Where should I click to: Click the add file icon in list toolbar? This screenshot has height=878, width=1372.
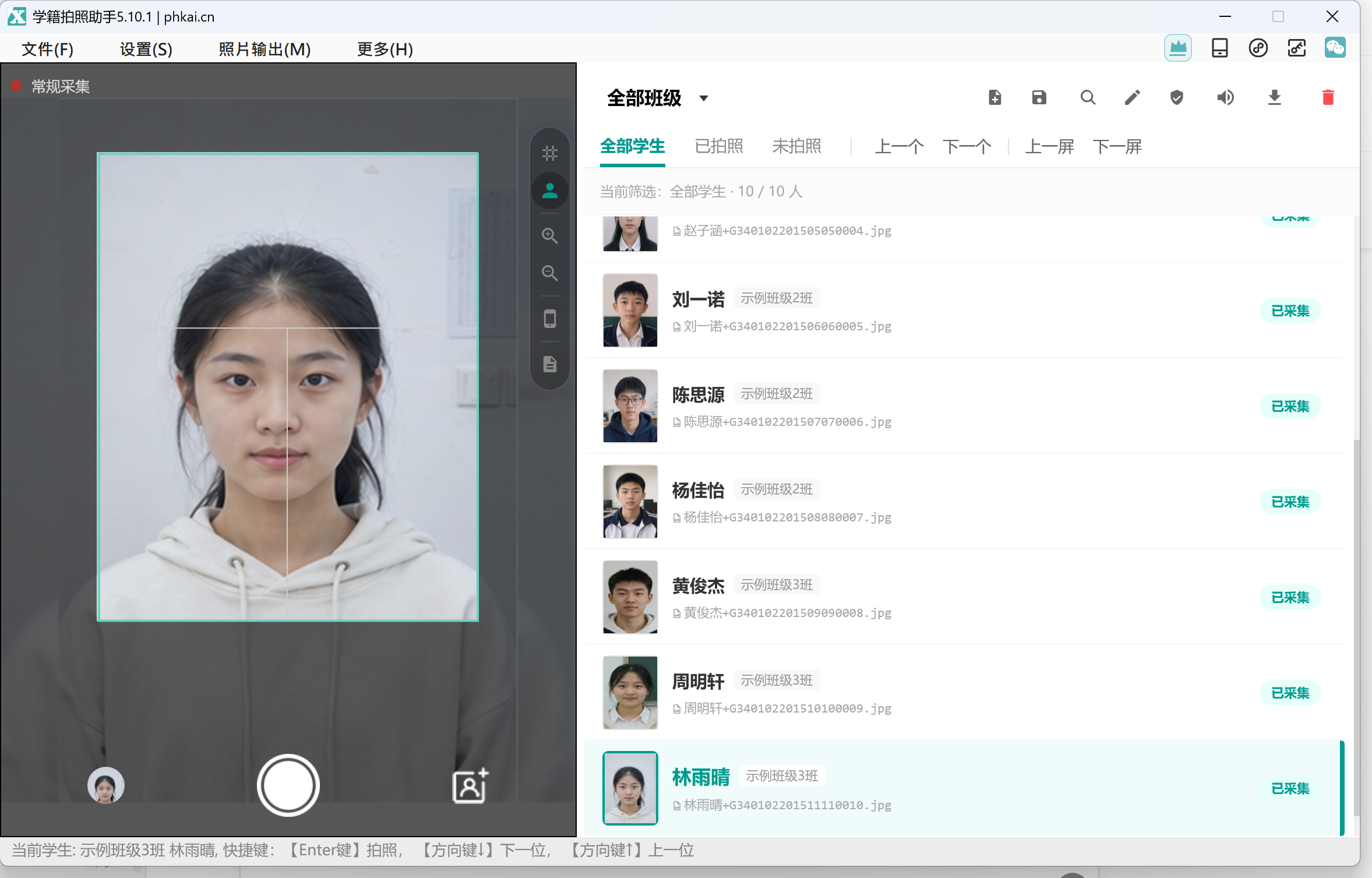(x=995, y=97)
